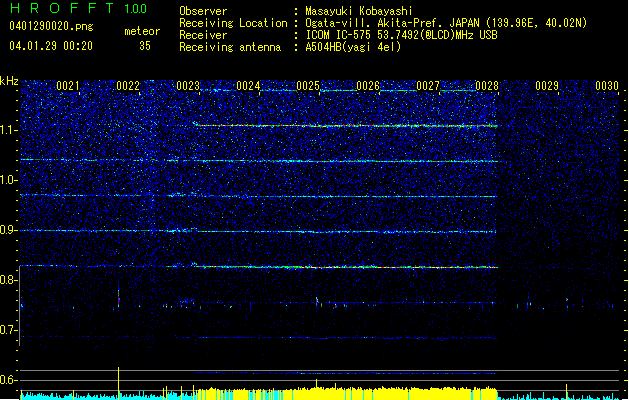Click the 0022 time marker
Screen dimensions: 629x400
(128, 86)
